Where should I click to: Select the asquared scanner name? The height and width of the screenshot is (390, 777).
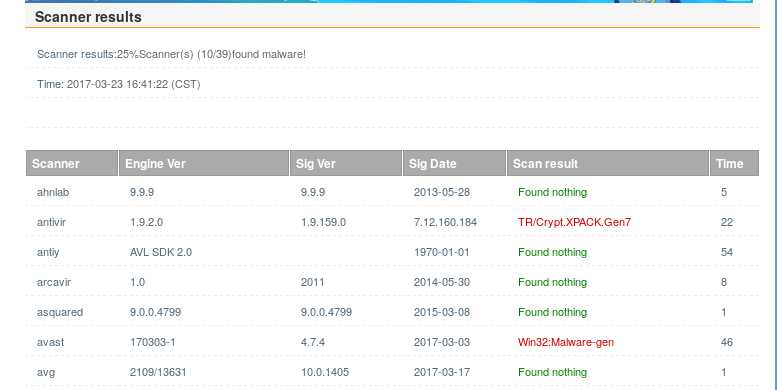(x=59, y=312)
